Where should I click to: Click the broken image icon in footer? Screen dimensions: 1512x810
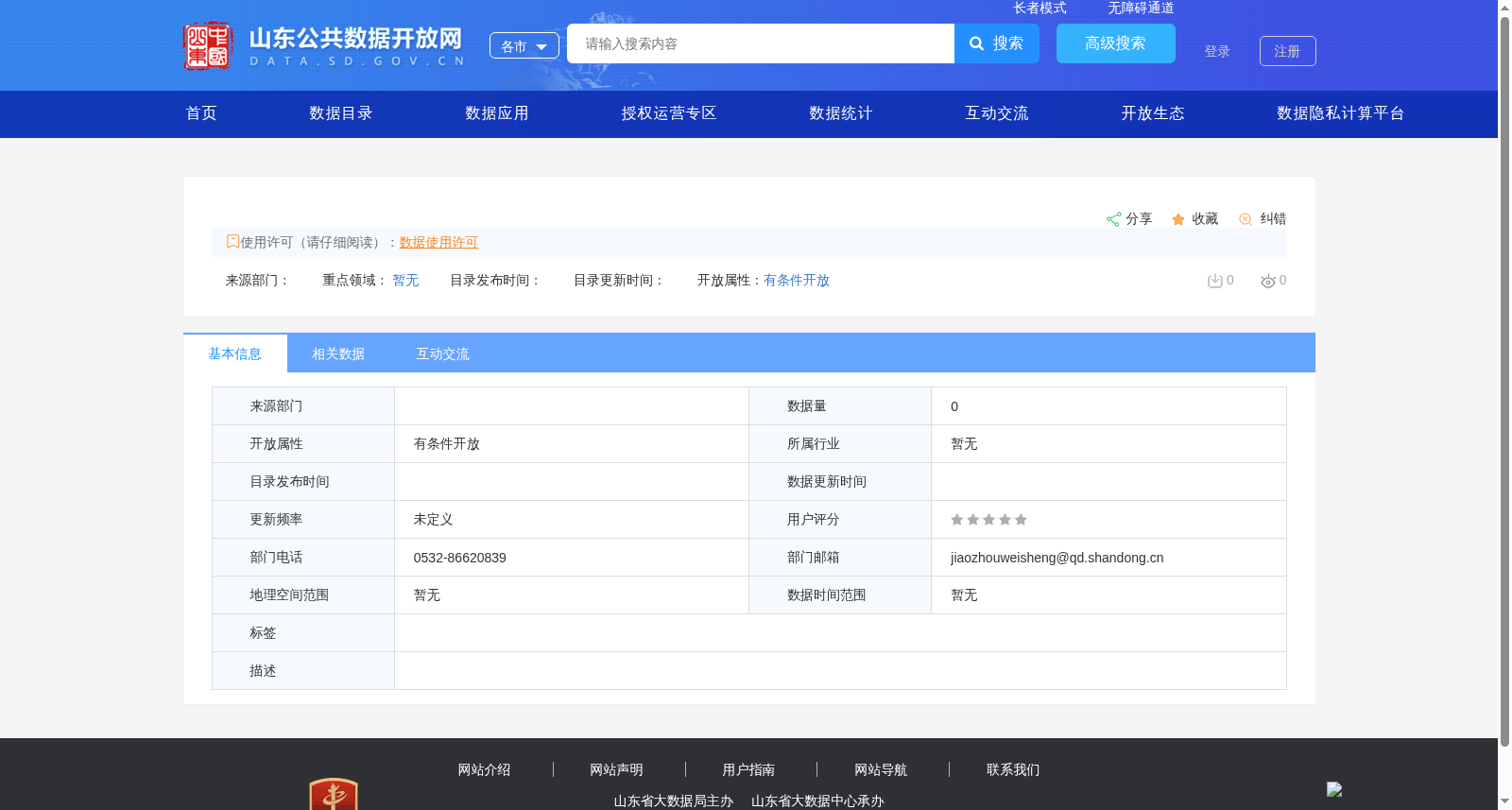pos(1334,789)
